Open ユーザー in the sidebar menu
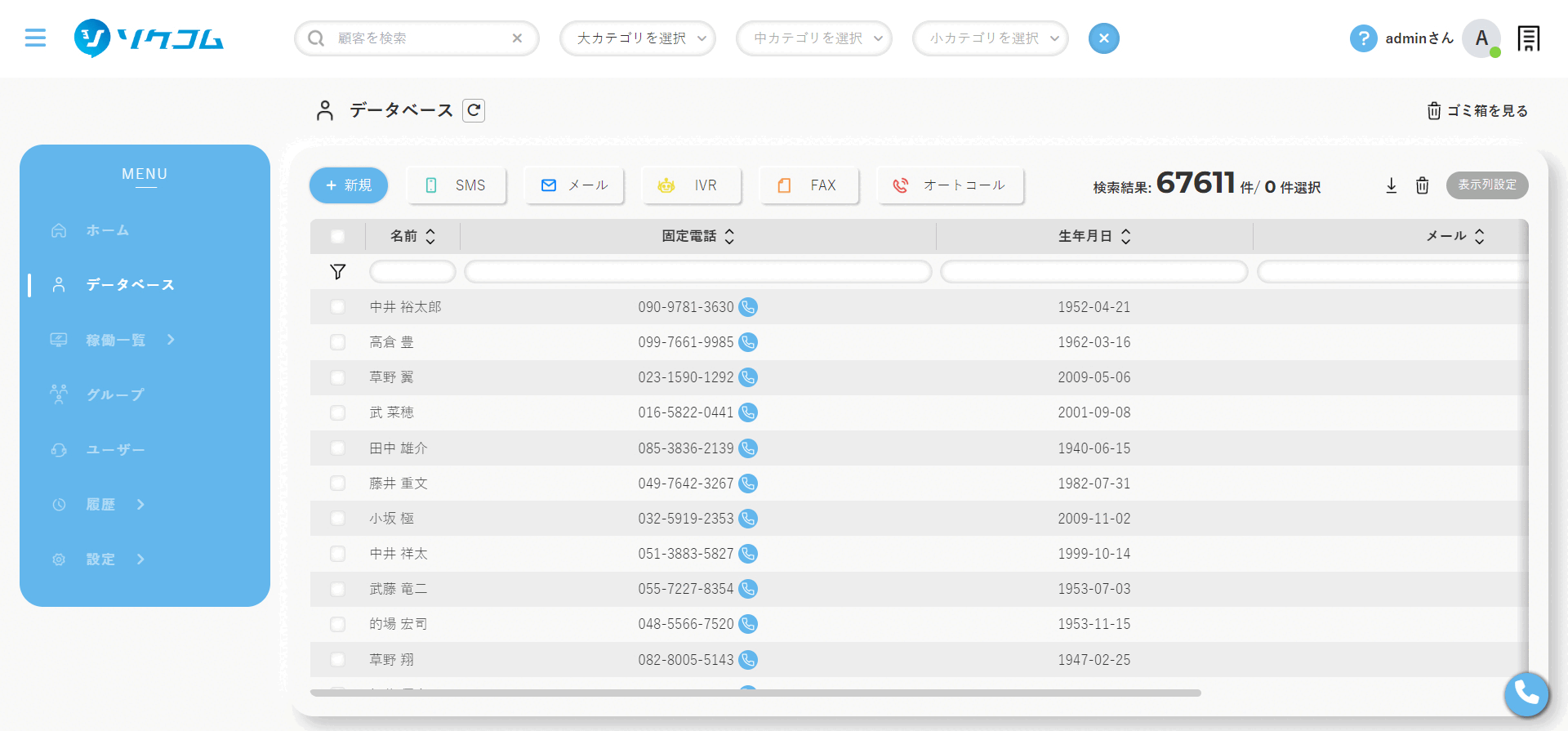Screen dimensions: 1568x731 [115, 449]
